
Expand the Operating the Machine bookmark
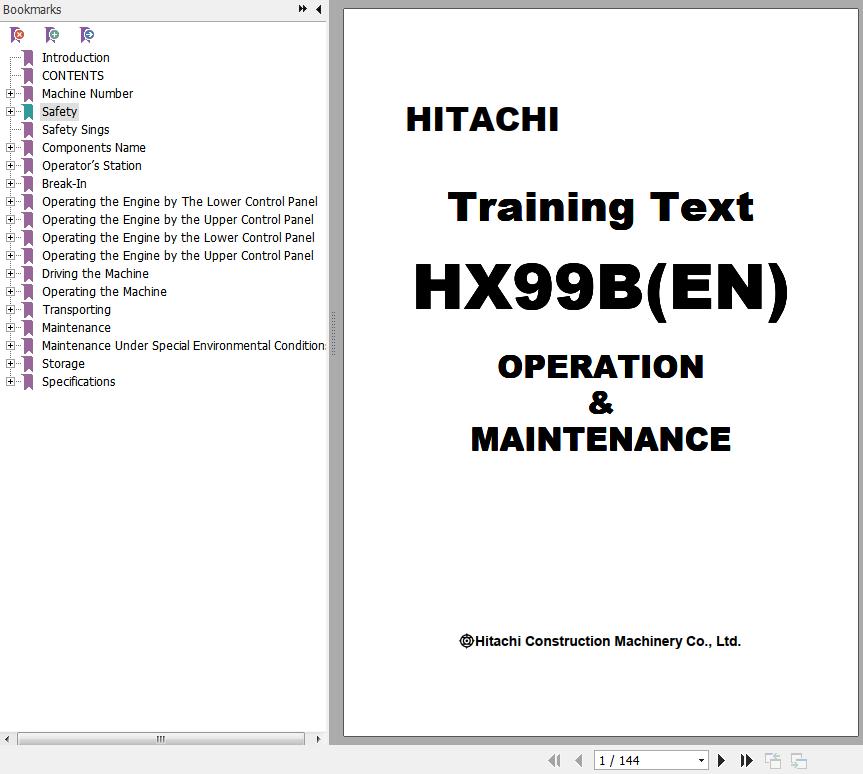[10, 292]
